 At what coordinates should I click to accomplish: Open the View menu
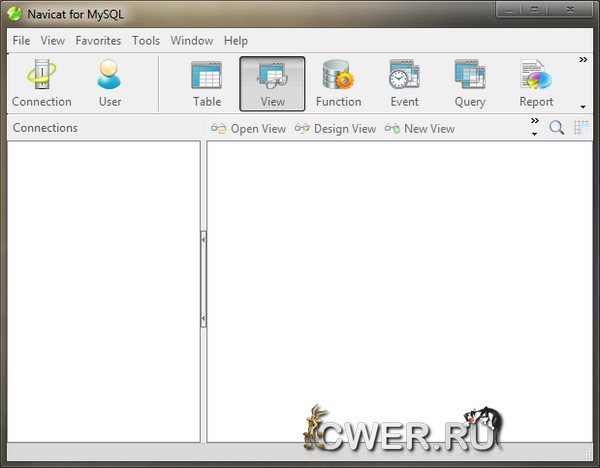(x=53, y=41)
